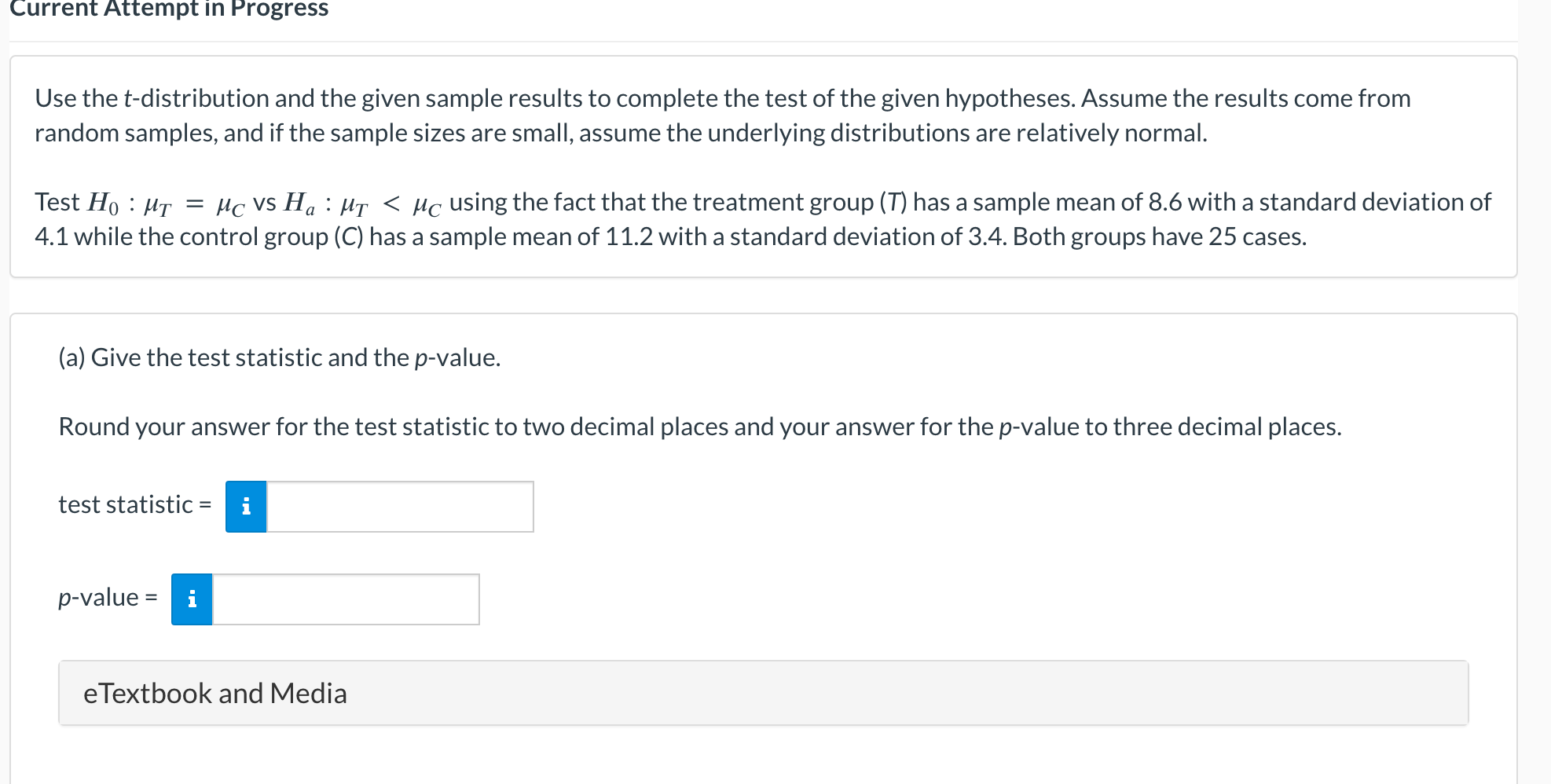1551x784 pixels.
Task: Focus the test statistic input box
Action: tap(399, 507)
